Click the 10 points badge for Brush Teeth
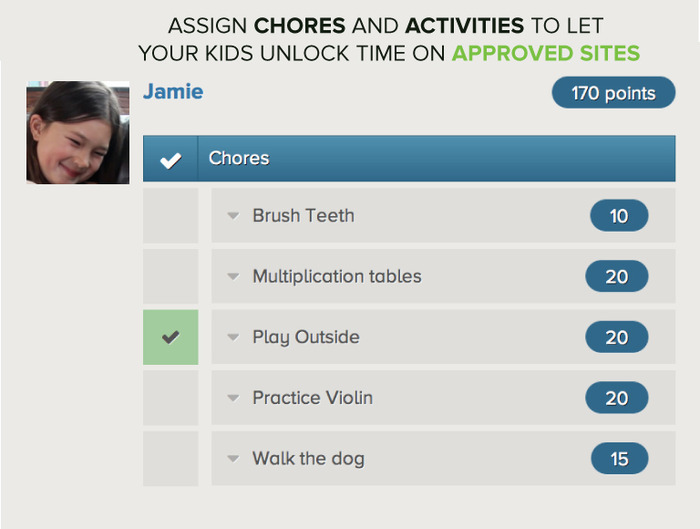Screen dimensions: 700x529 [x=618, y=216]
